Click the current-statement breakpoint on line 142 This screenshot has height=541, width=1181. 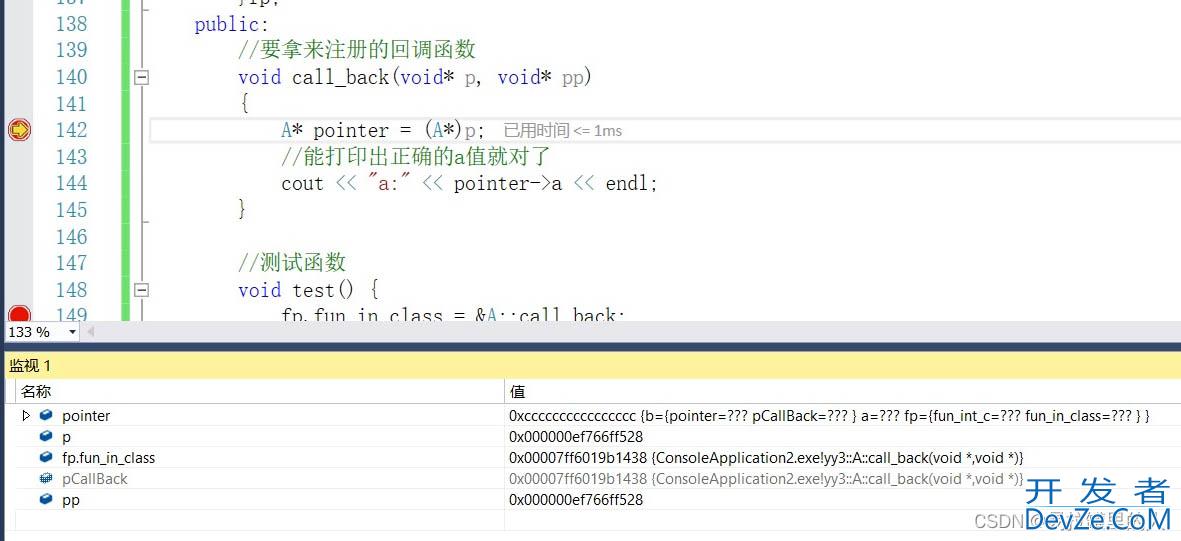click(x=19, y=130)
